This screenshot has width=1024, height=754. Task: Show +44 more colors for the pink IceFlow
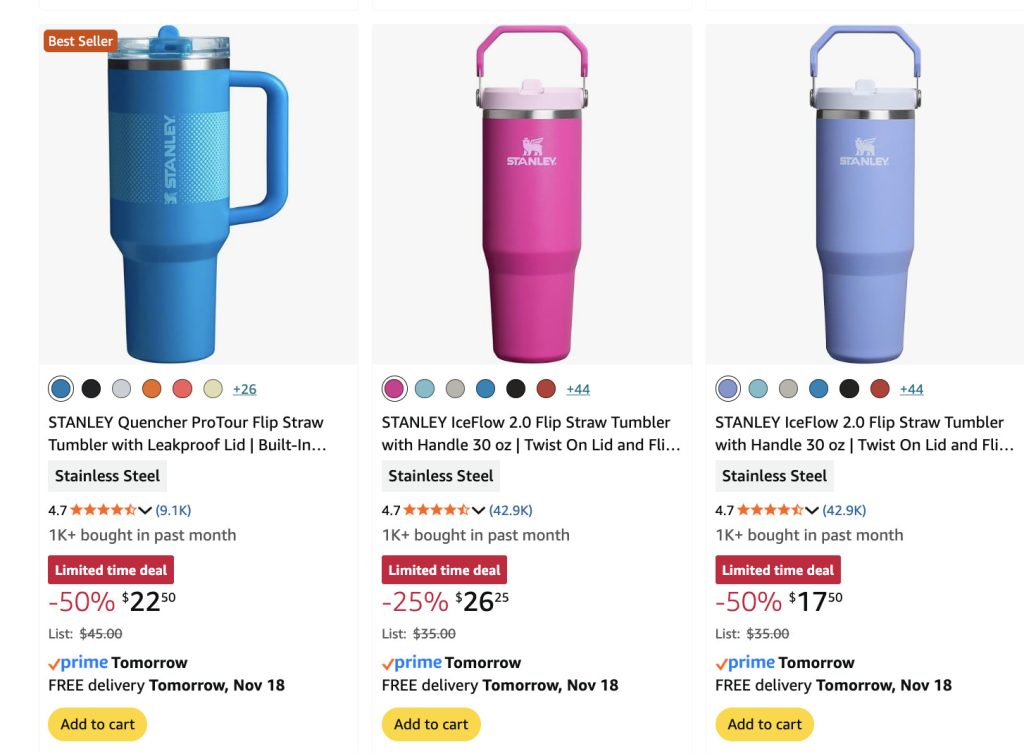click(578, 389)
